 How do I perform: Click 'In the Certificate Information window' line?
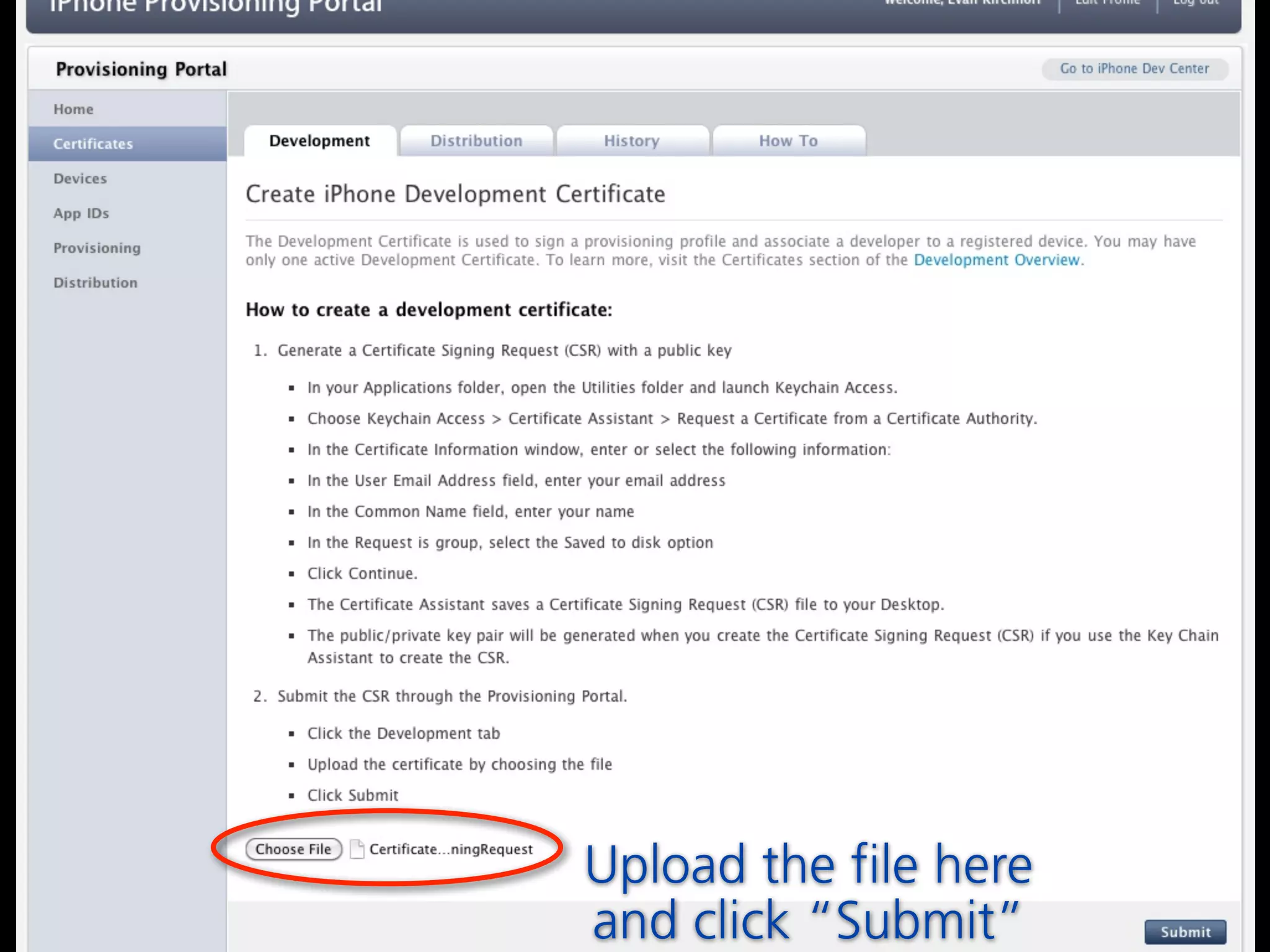point(599,449)
